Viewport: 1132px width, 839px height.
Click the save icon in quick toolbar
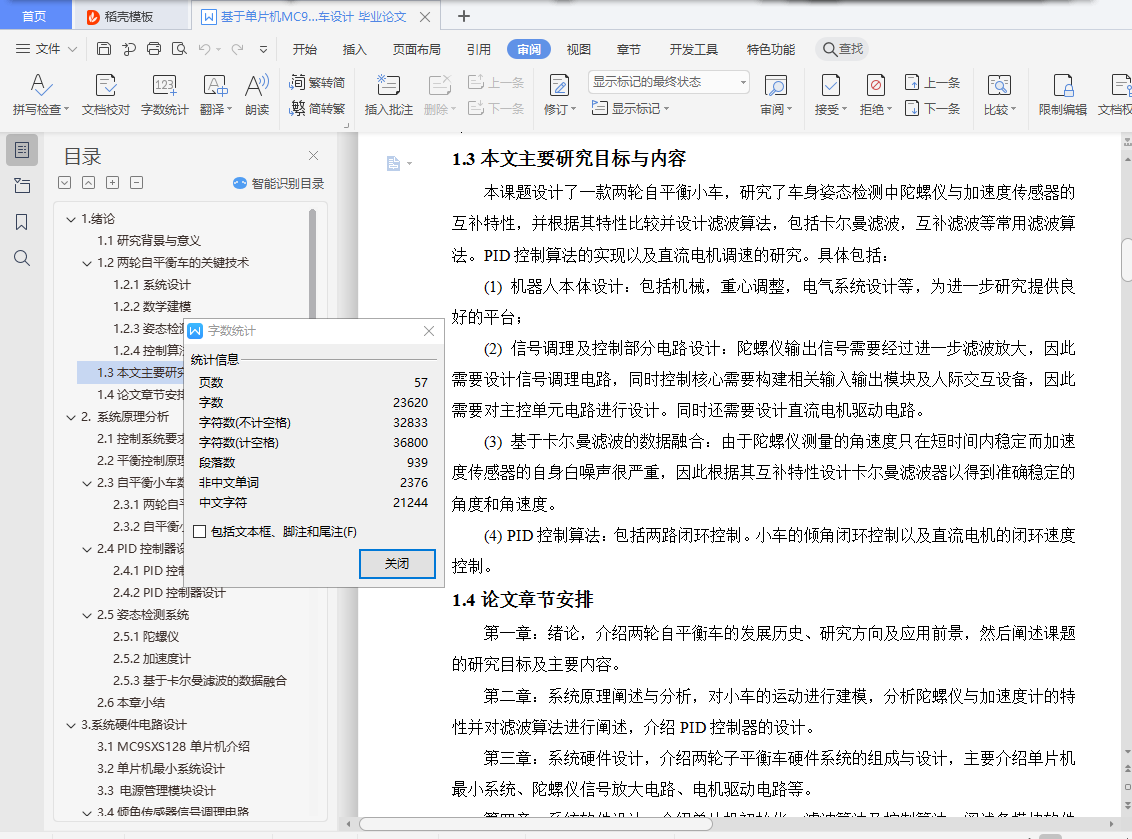click(x=104, y=49)
